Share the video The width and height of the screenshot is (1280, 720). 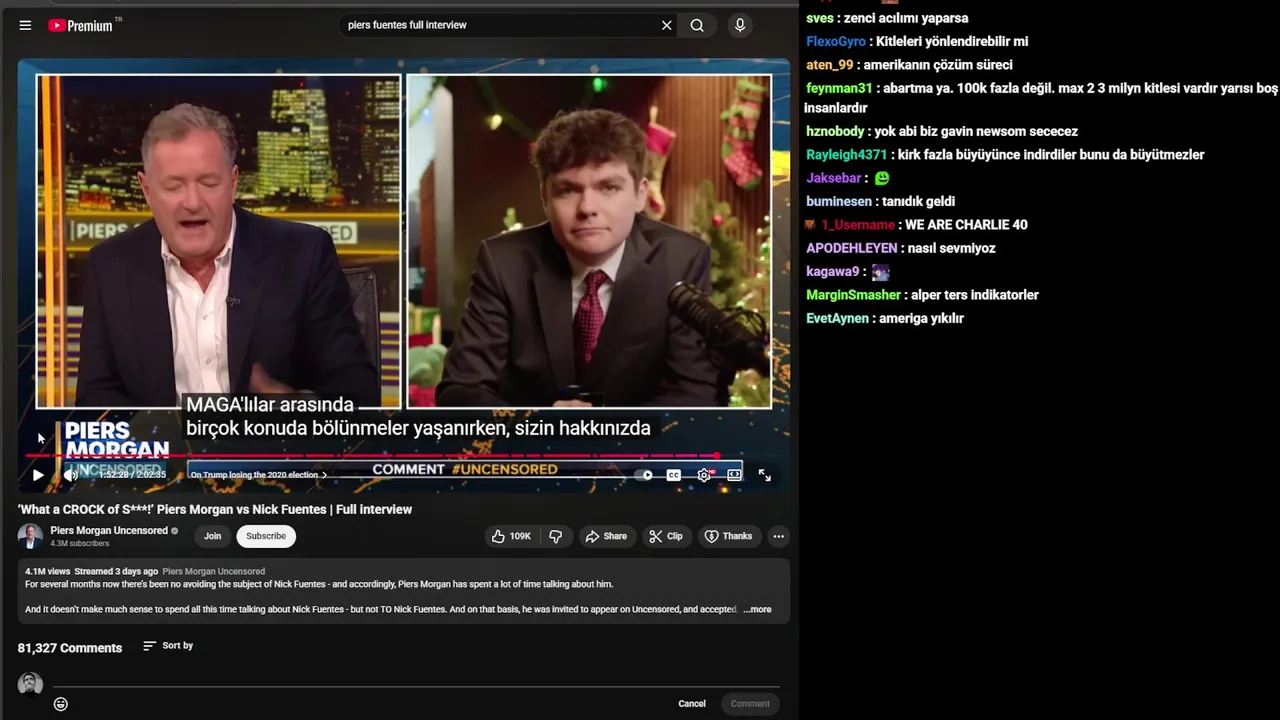coord(606,536)
